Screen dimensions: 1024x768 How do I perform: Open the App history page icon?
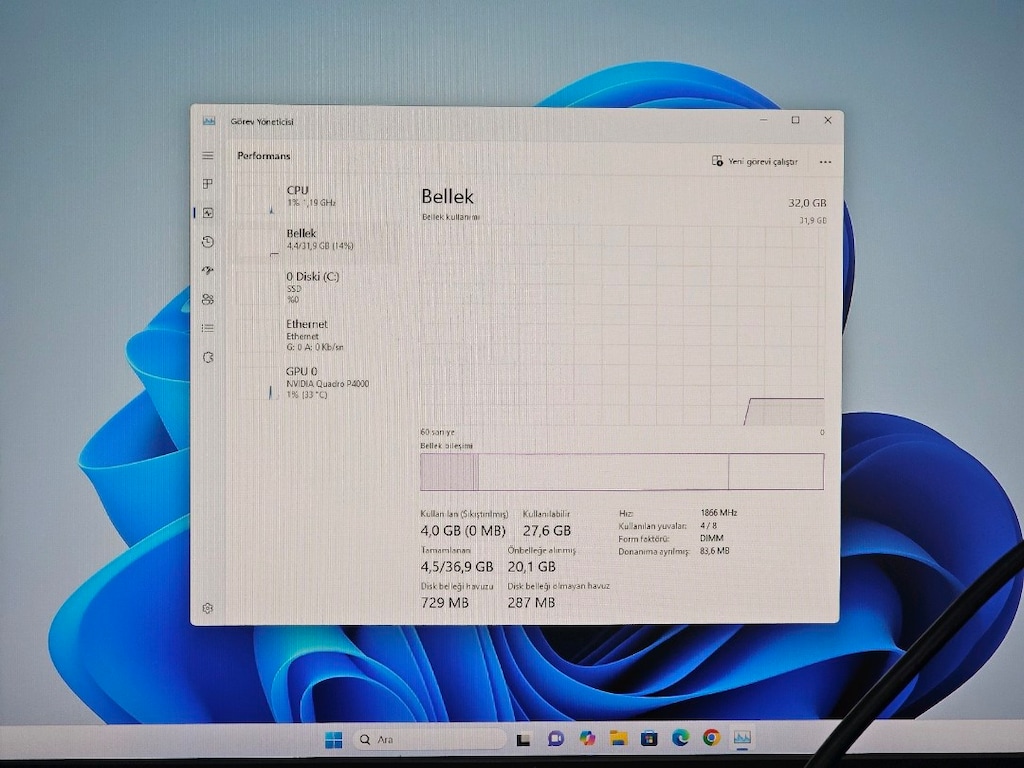pyautogui.click(x=208, y=242)
